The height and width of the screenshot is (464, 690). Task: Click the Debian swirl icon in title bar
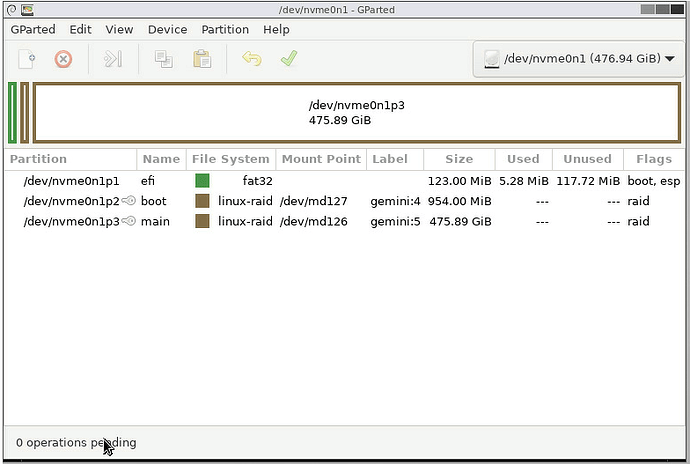12,9
